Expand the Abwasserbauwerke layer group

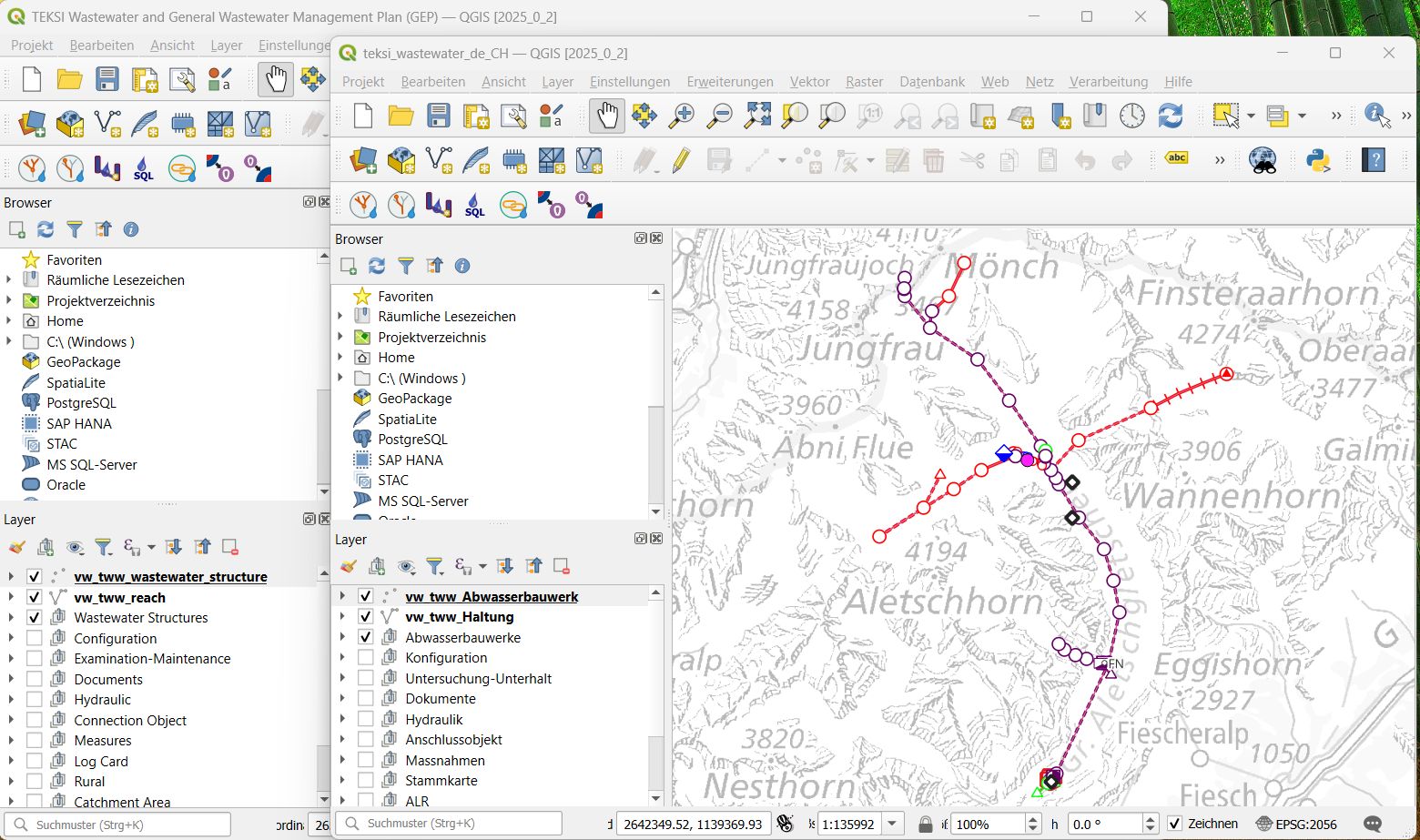342,638
